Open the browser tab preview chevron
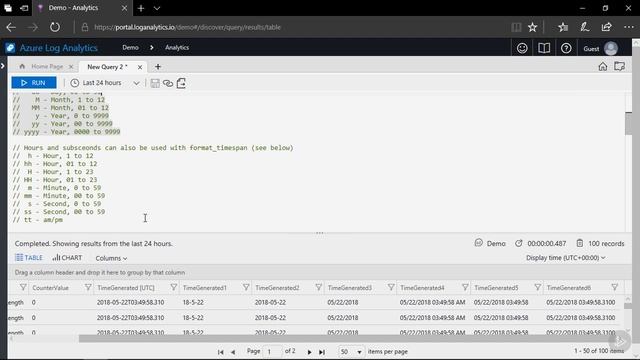Viewport: 640px width, 360px height. pyautogui.click(x=157, y=8)
